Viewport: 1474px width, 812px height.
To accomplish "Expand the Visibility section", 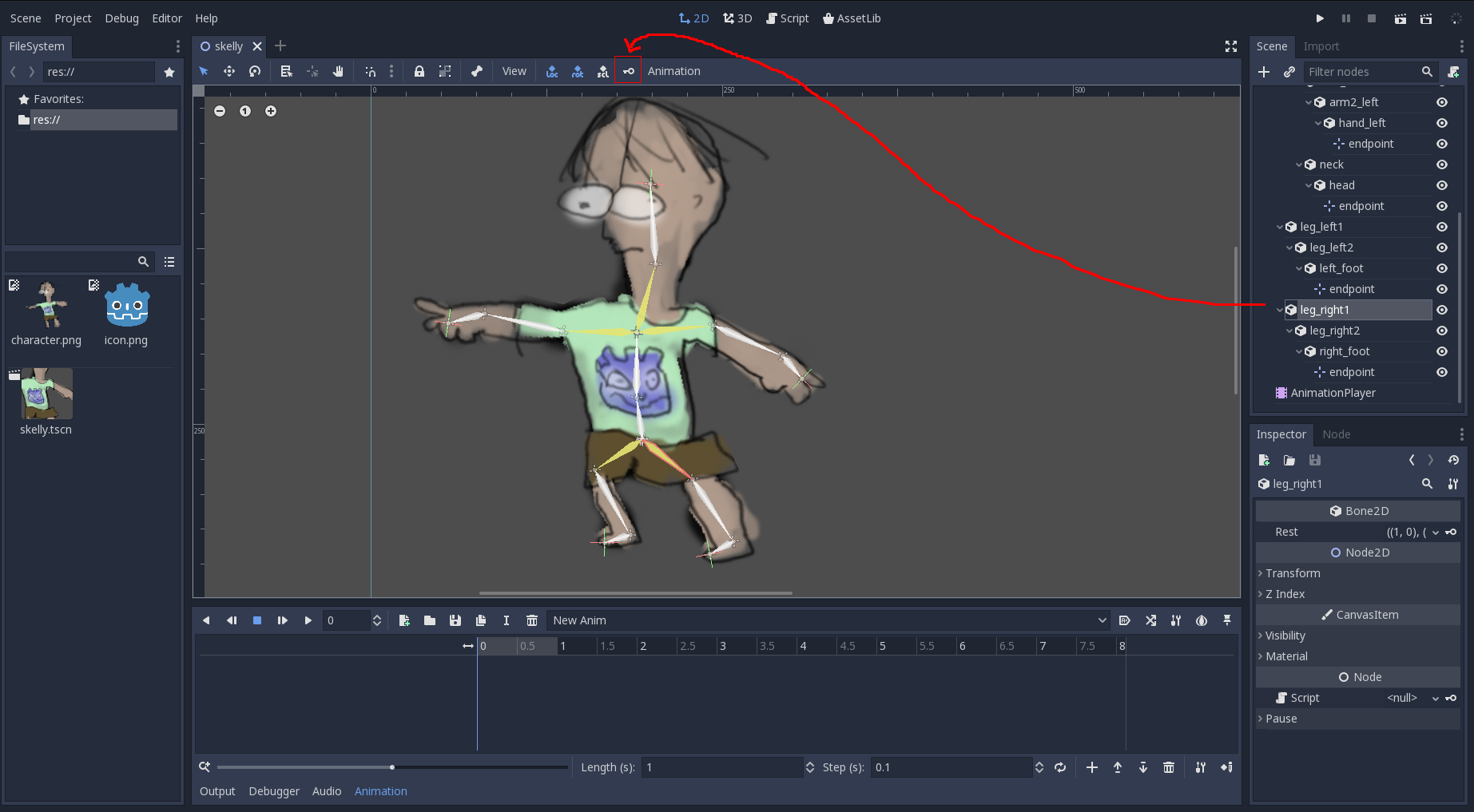I will (x=1357, y=636).
